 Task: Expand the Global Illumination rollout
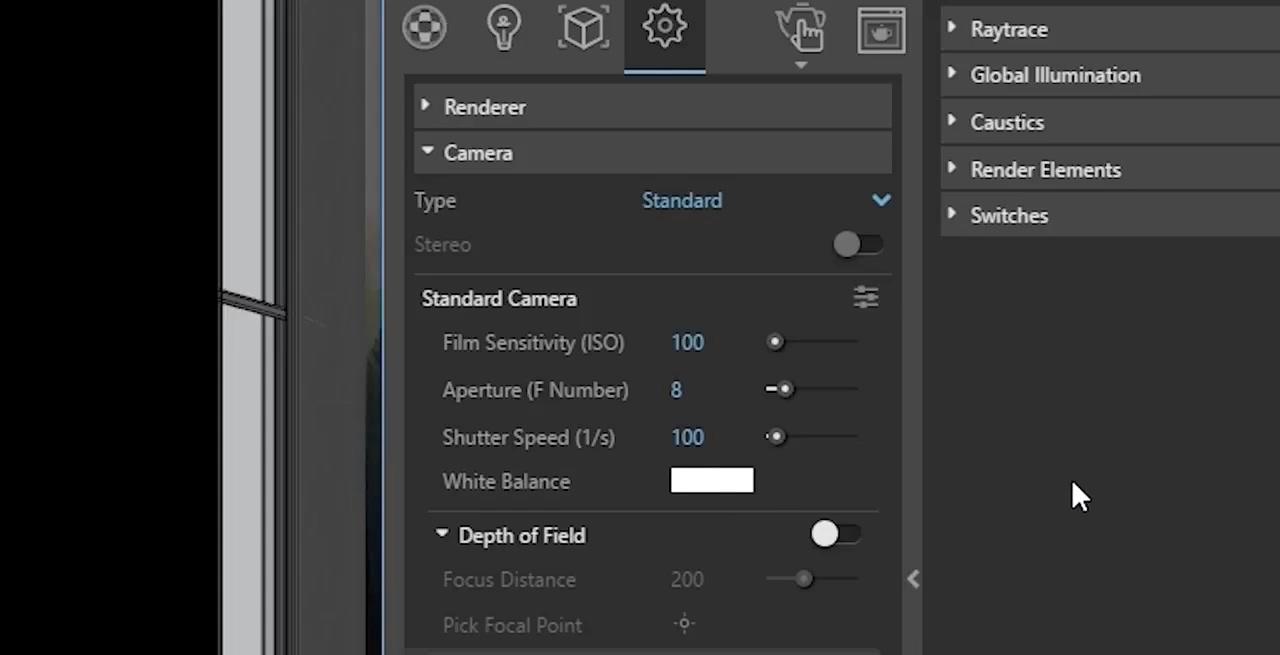1054,75
